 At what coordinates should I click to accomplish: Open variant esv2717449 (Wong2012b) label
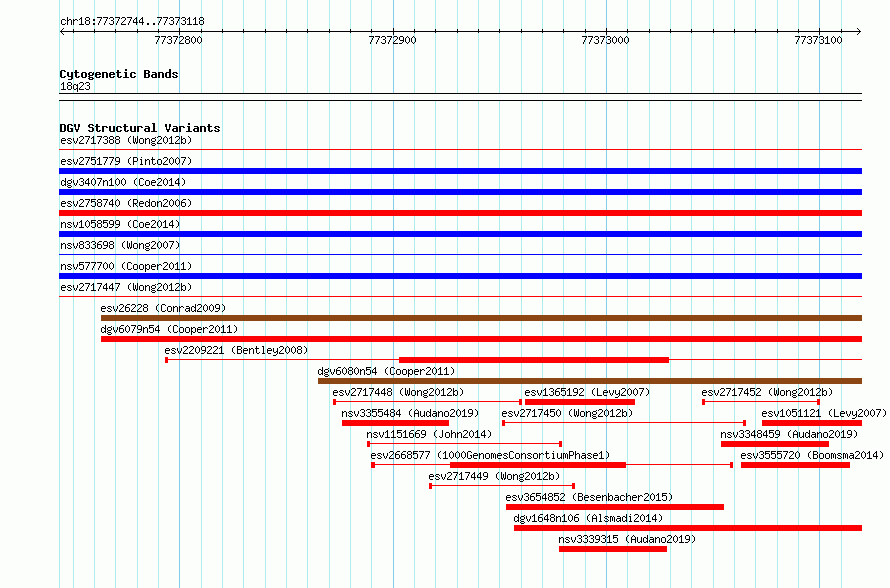tap(494, 476)
